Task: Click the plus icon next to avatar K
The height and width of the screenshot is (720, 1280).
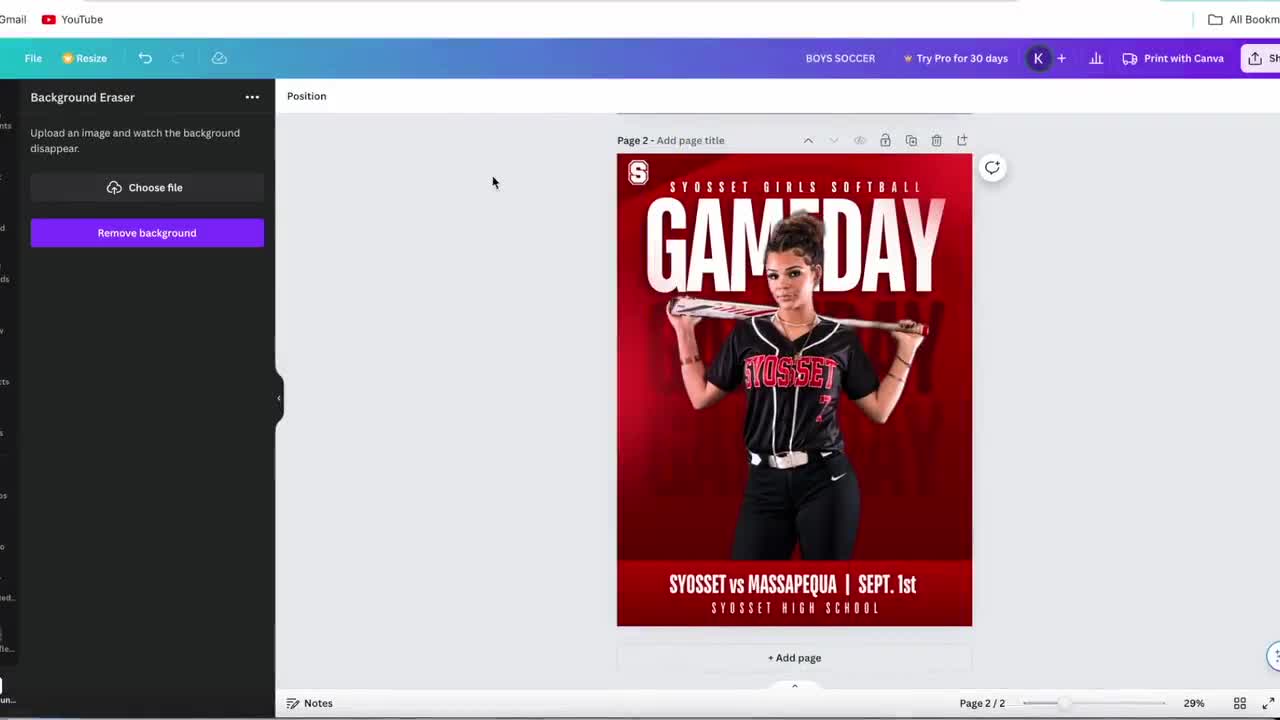Action: (1061, 58)
